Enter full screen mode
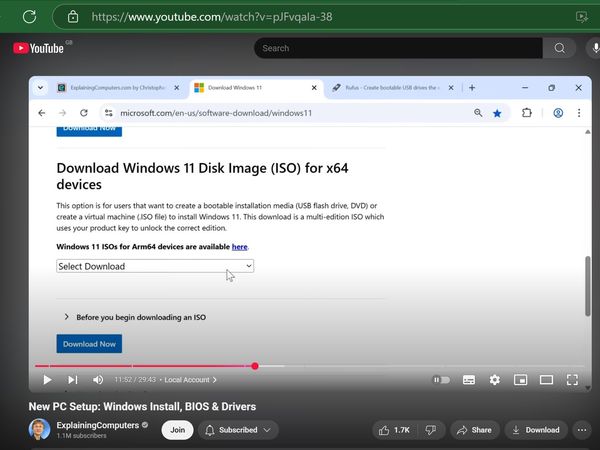Screen dimensions: 600x450 (572, 380)
